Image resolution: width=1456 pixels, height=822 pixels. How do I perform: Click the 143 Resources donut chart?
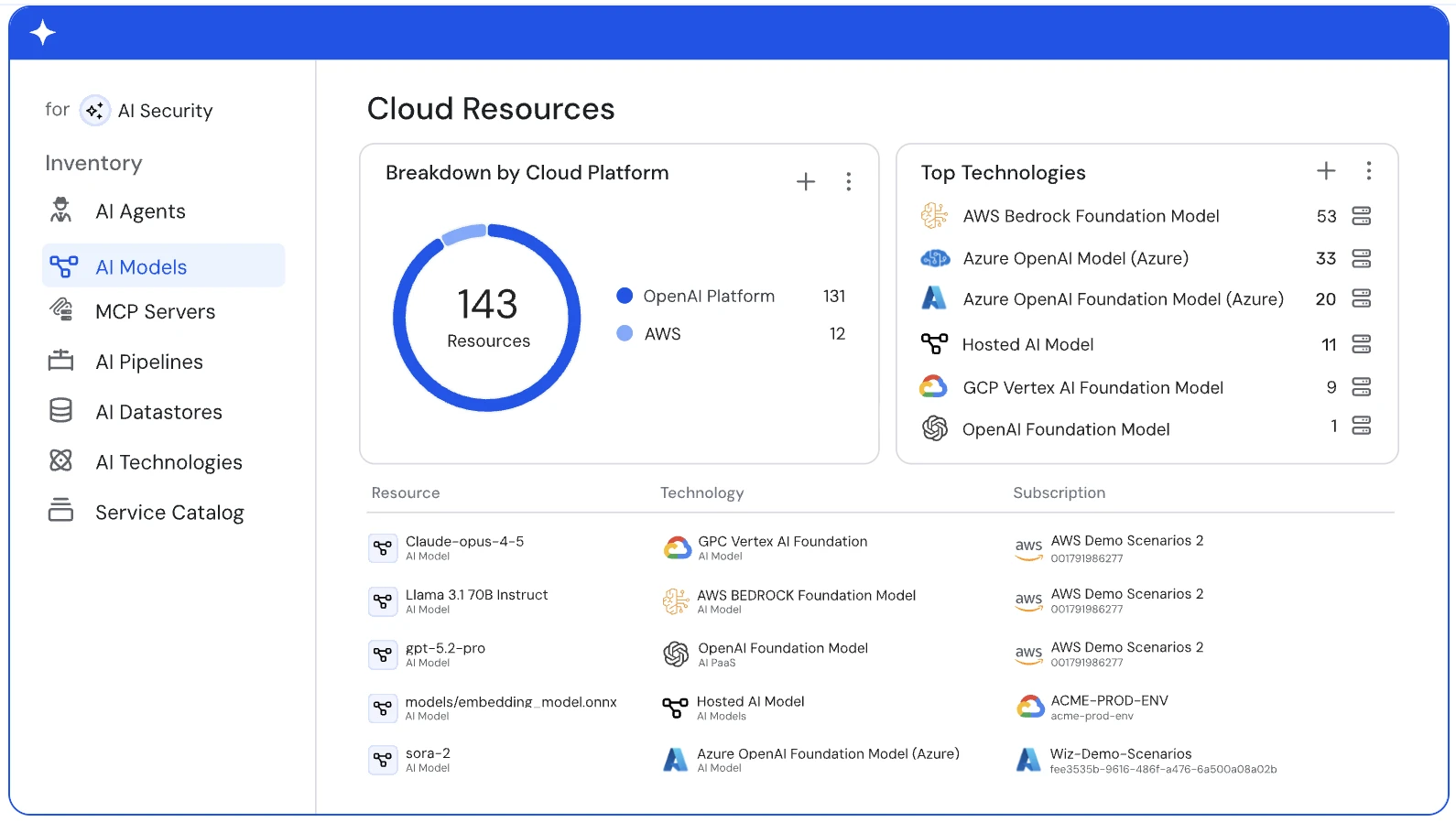(487, 318)
